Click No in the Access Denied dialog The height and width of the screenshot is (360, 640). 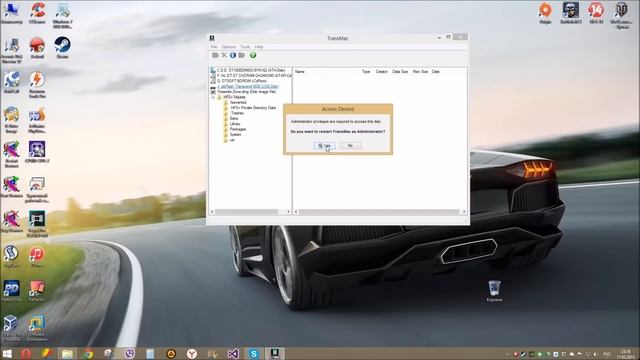coord(350,146)
